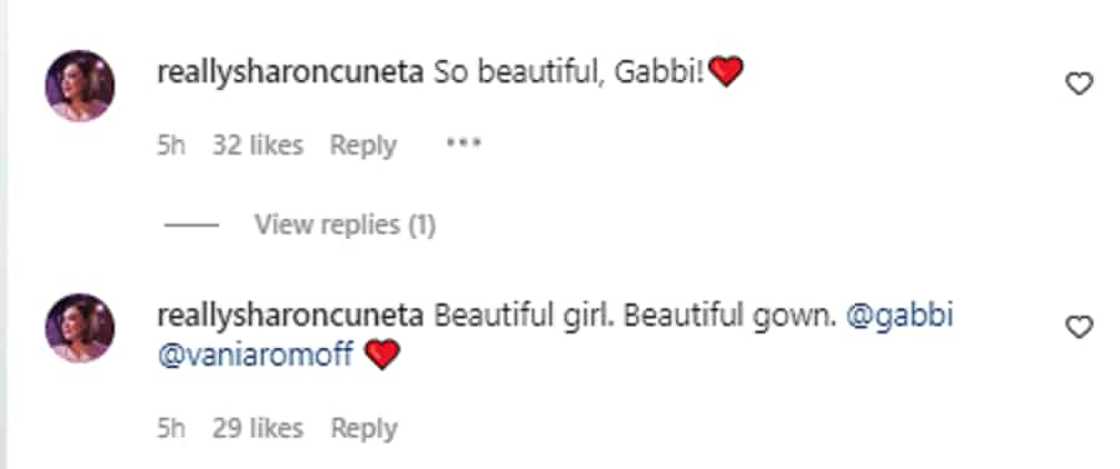Reply to the "So beautiful, Gabbi!" comment
Viewport: 1120px width, 469px height.
click(x=363, y=145)
